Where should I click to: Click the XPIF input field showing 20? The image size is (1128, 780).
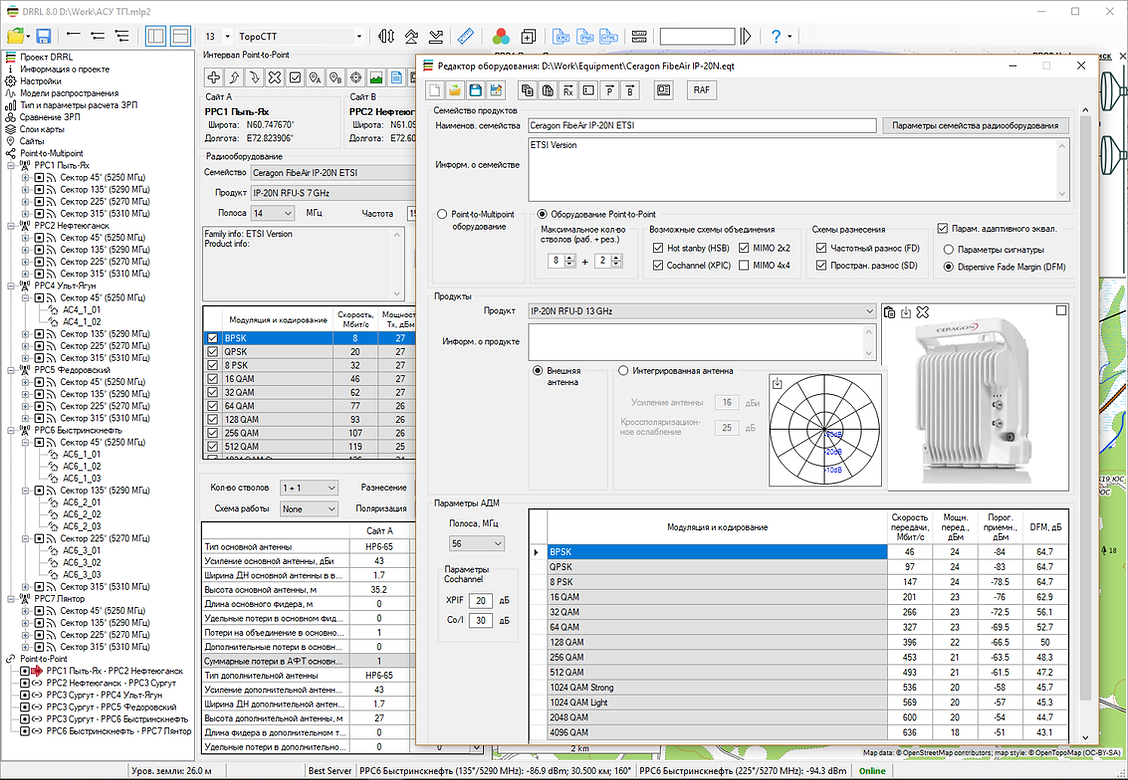pyautogui.click(x=481, y=601)
